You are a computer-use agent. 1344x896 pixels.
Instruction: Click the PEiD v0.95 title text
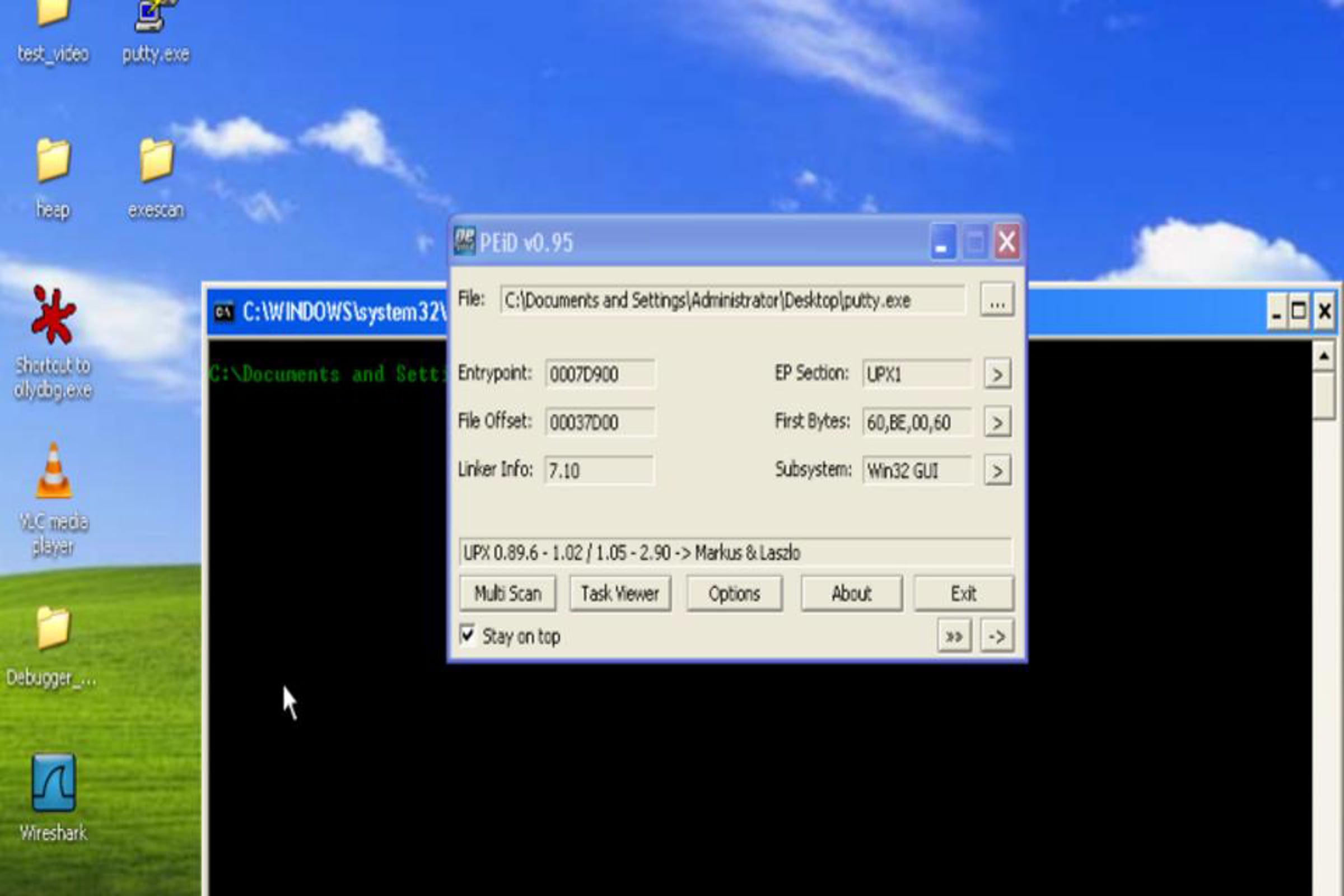[x=526, y=243]
